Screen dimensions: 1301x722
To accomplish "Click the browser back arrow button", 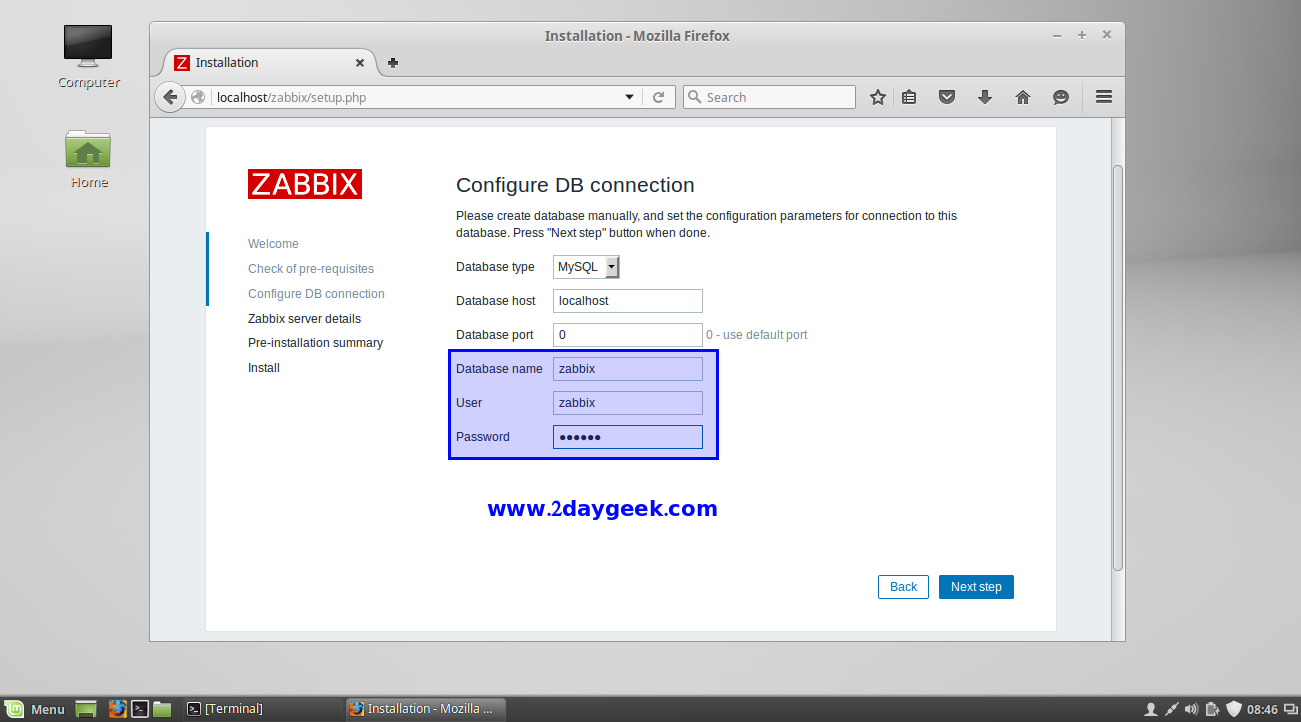I will click(x=170, y=97).
